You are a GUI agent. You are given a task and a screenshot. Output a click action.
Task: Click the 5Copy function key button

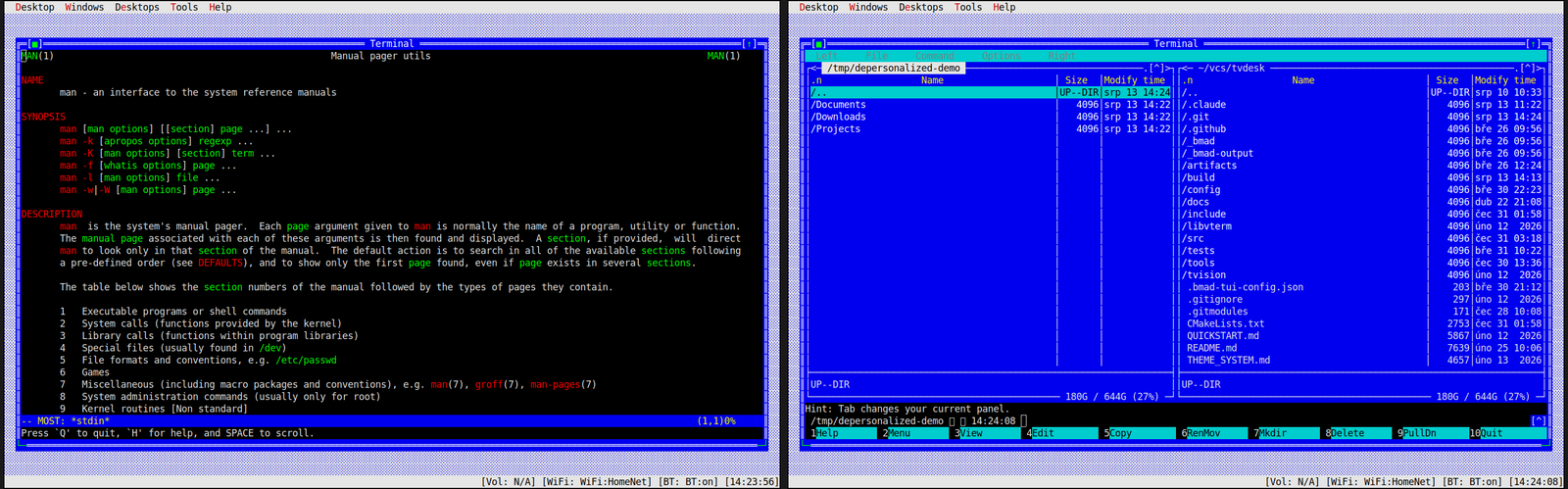[1139, 433]
